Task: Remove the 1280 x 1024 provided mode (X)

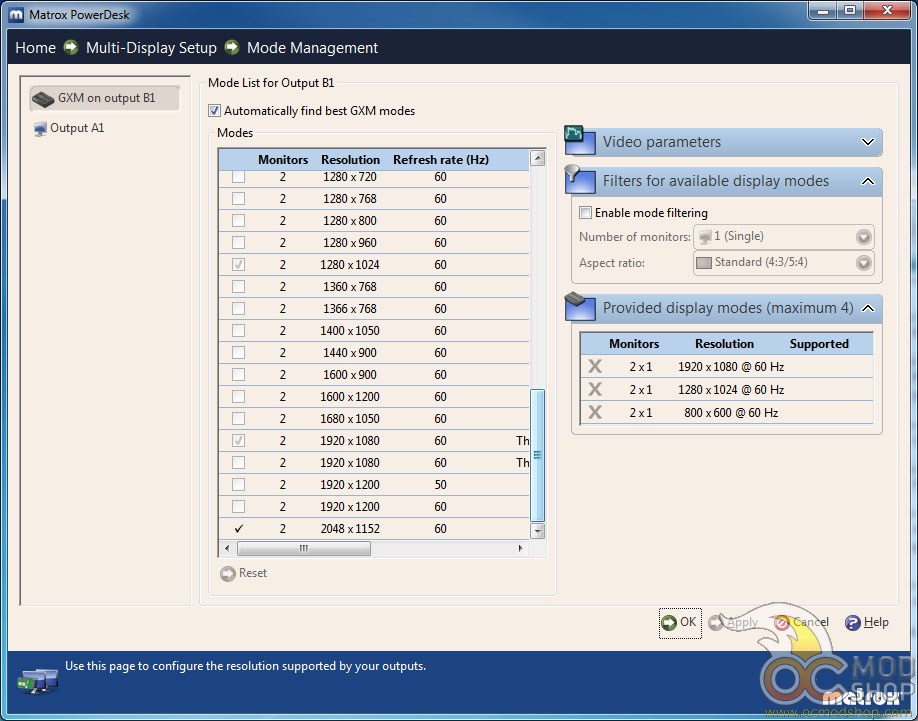Action: point(595,389)
